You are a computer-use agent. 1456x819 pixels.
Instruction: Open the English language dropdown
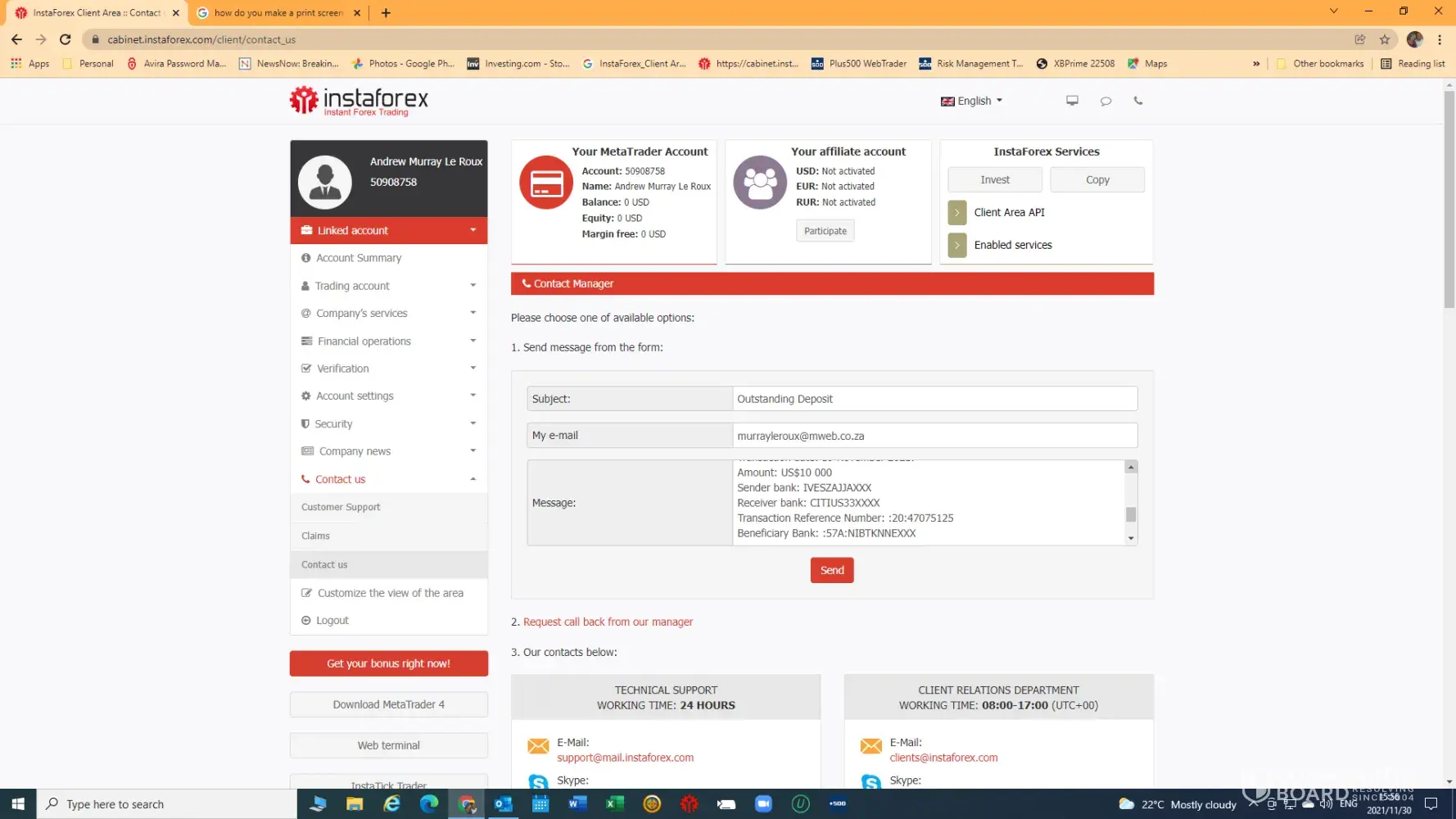coord(972,101)
